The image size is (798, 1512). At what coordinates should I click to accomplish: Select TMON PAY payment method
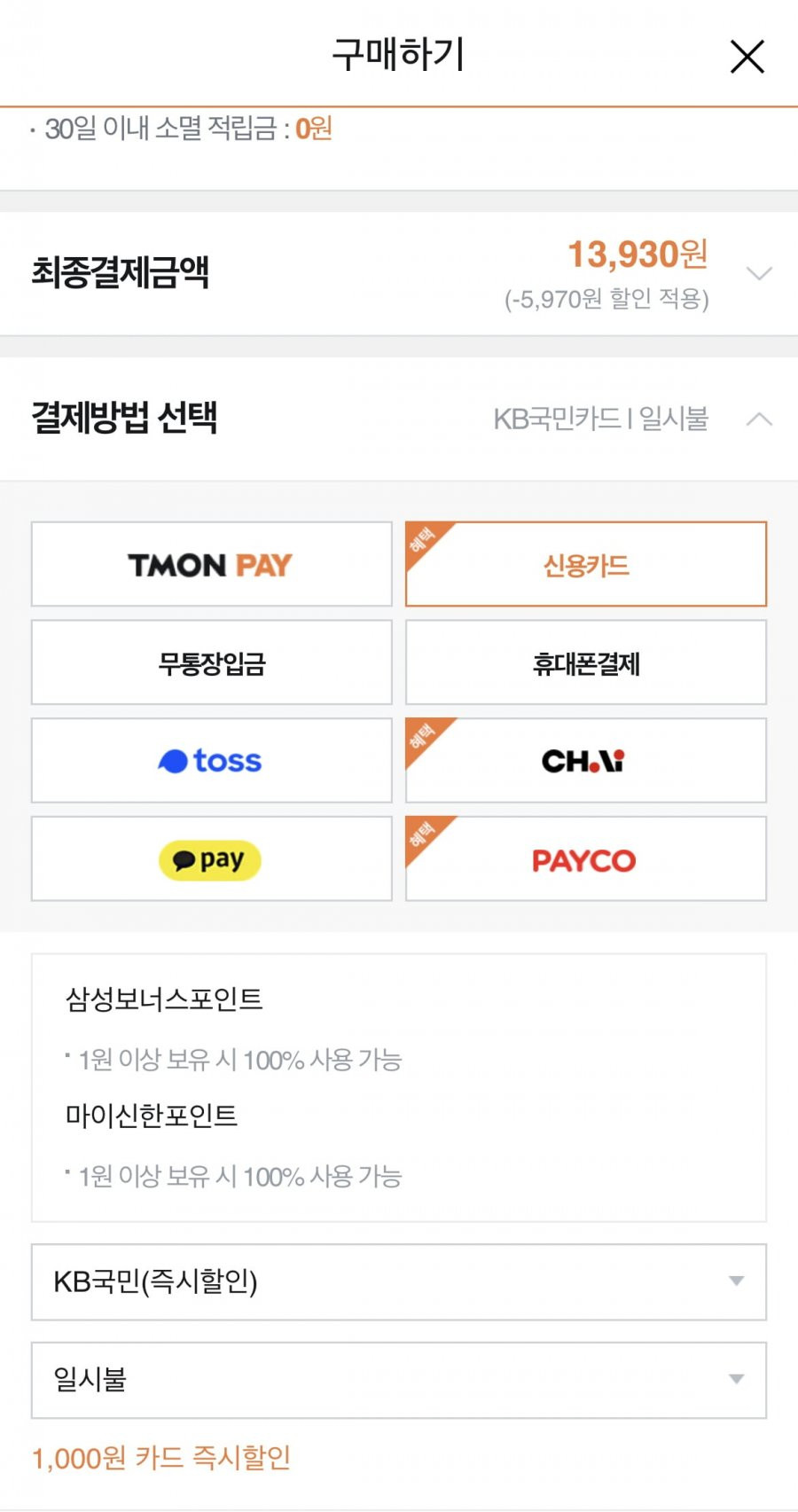tap(212, 564)
